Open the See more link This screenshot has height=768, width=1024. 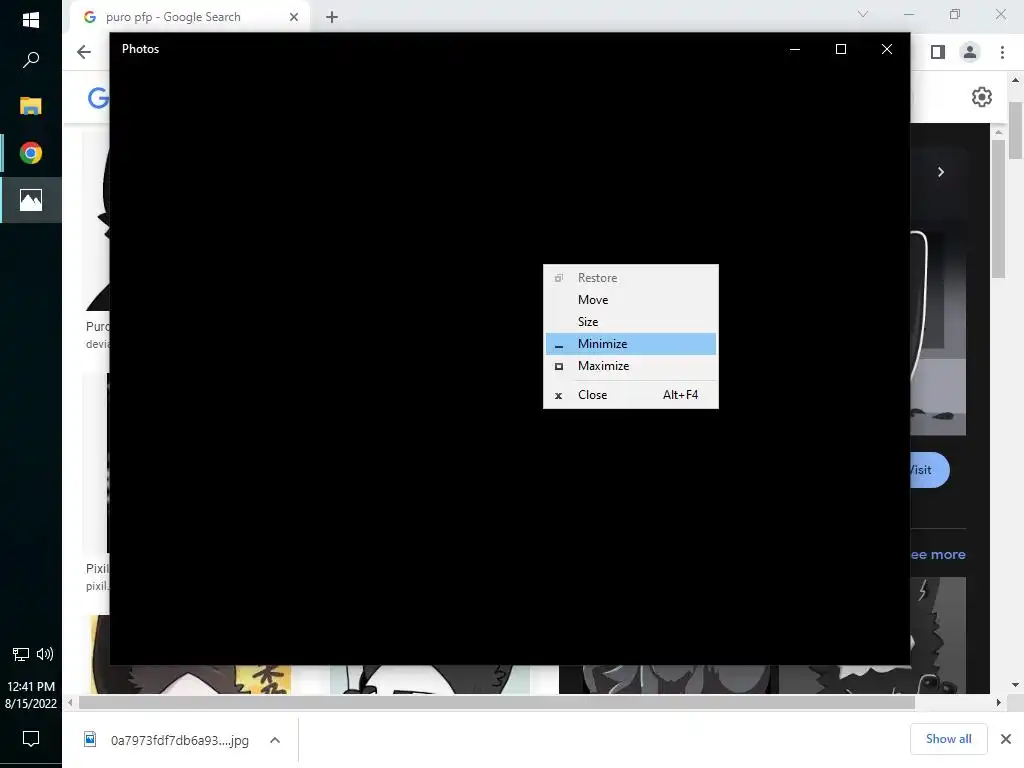tap(938, 554)
